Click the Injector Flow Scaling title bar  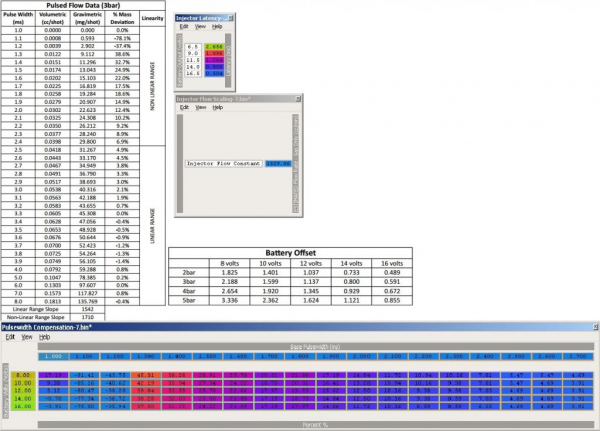220,99
